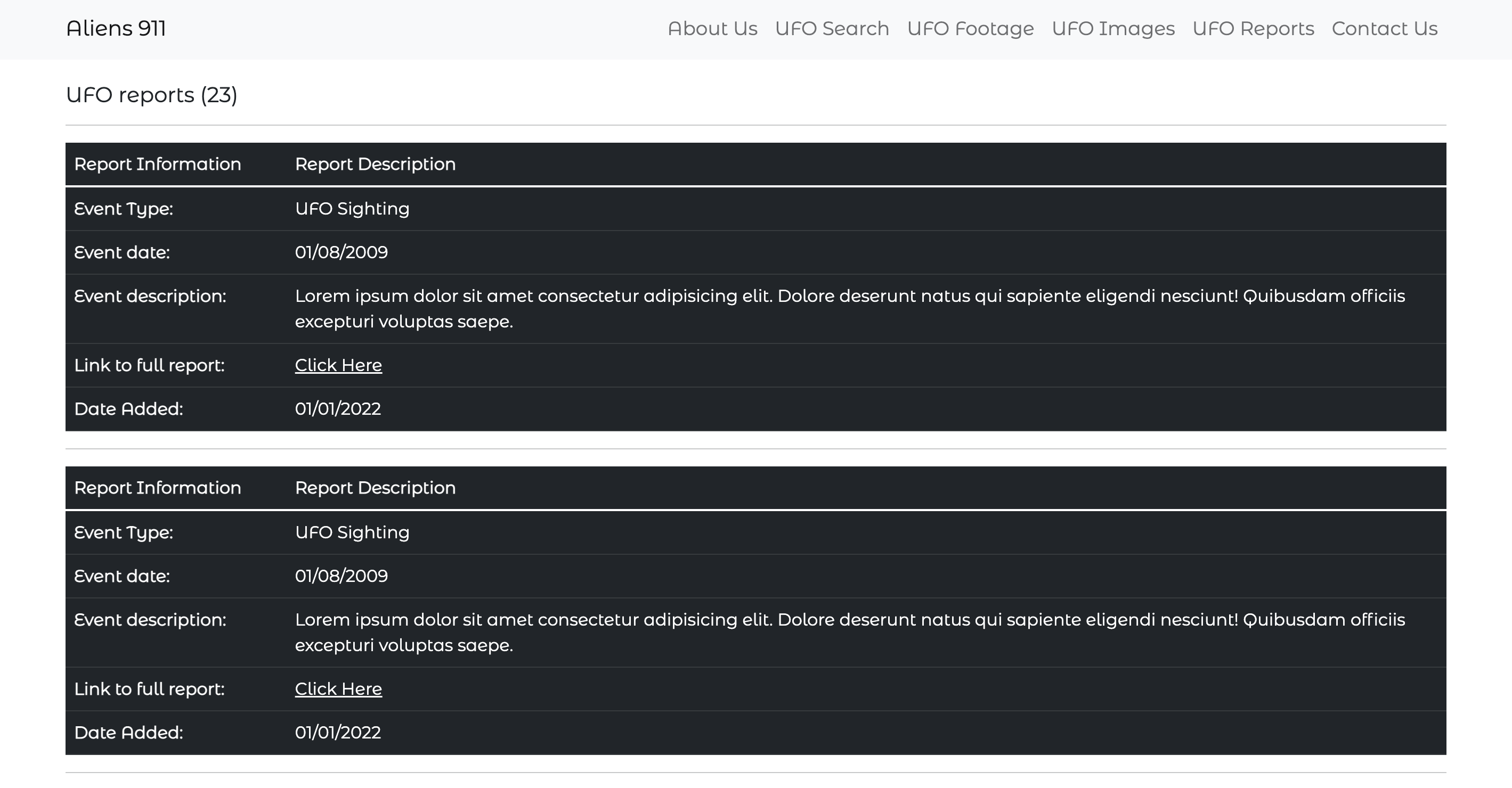Click Here link in second report
This screenshot has width=1512, height=788.
(338, 689)
